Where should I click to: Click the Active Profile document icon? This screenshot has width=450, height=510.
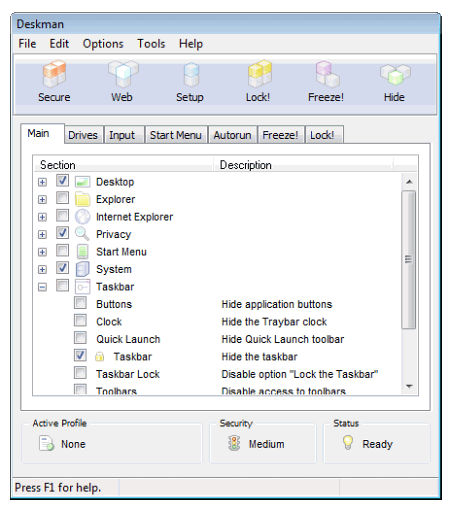pos(46,443)
